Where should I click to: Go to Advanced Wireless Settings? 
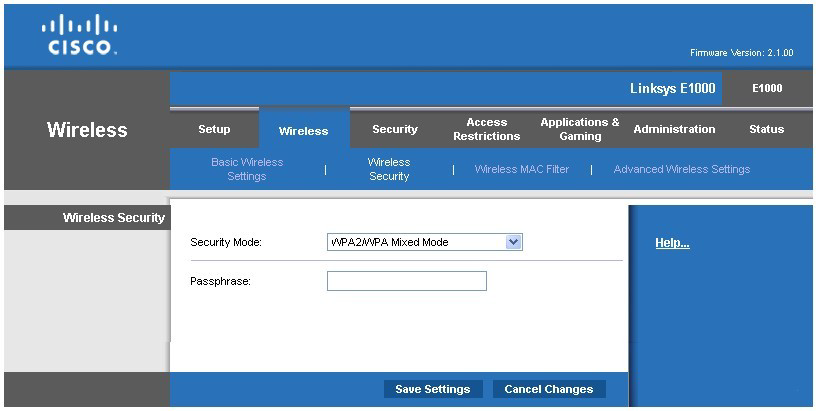click(x=681, y=169)
